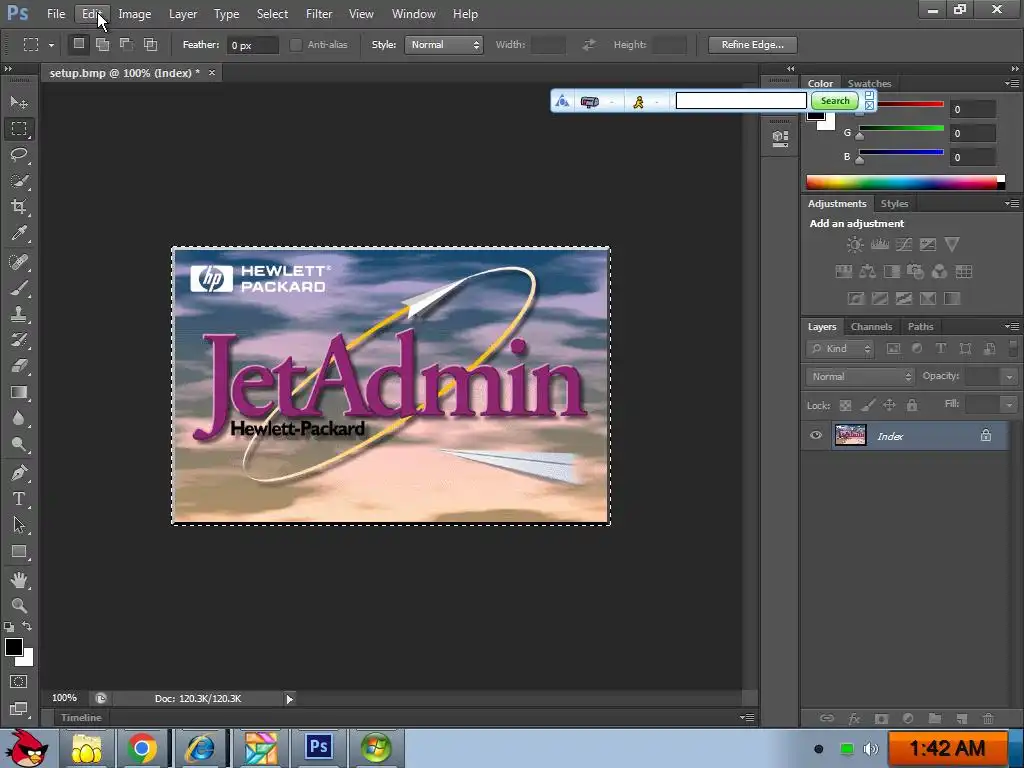Toggle Lock transparent pixels
Image resolution: width=1024 pixels, height=768 pixels.
(845, 406)
